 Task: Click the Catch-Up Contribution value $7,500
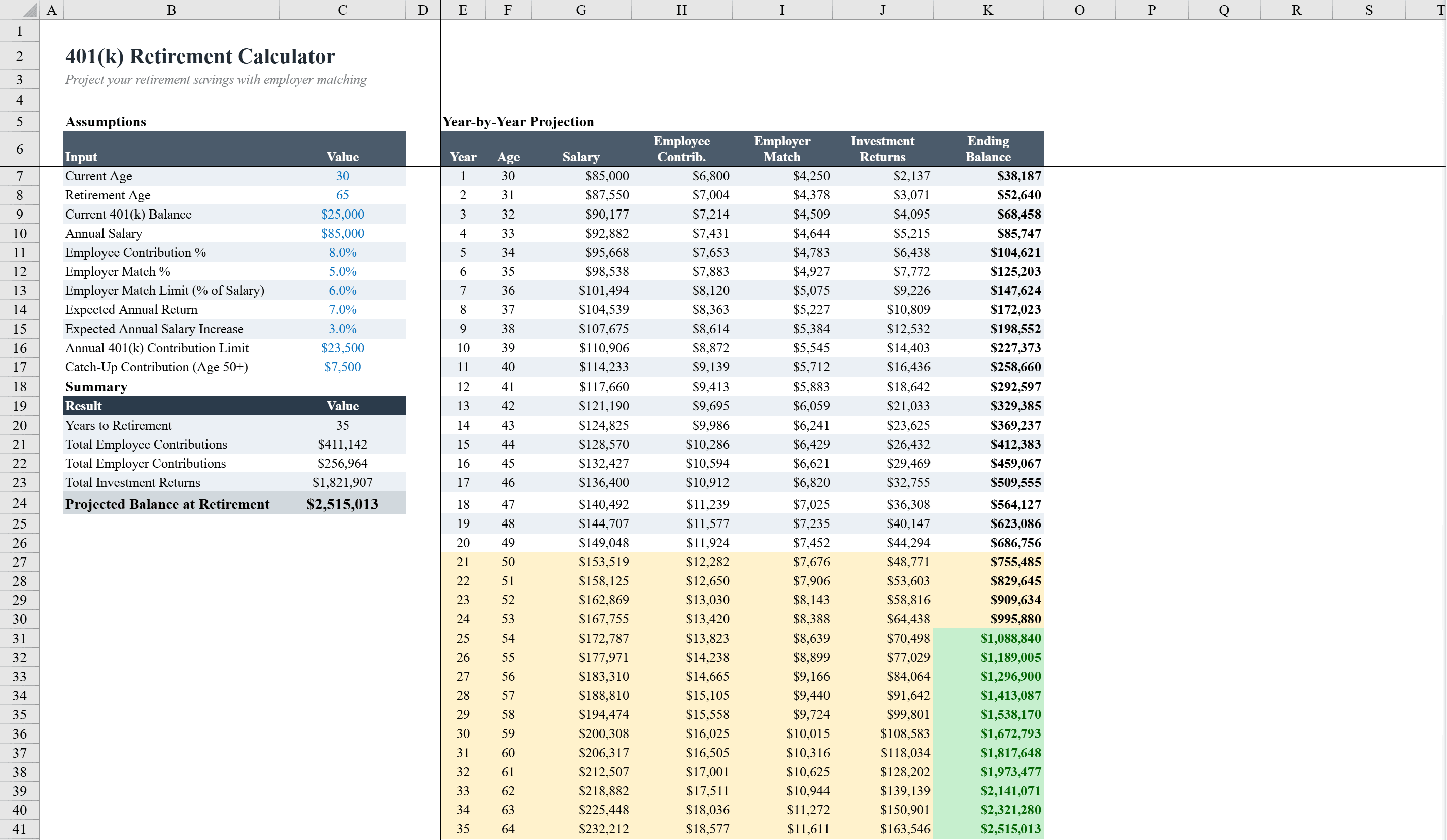[342, 366]
